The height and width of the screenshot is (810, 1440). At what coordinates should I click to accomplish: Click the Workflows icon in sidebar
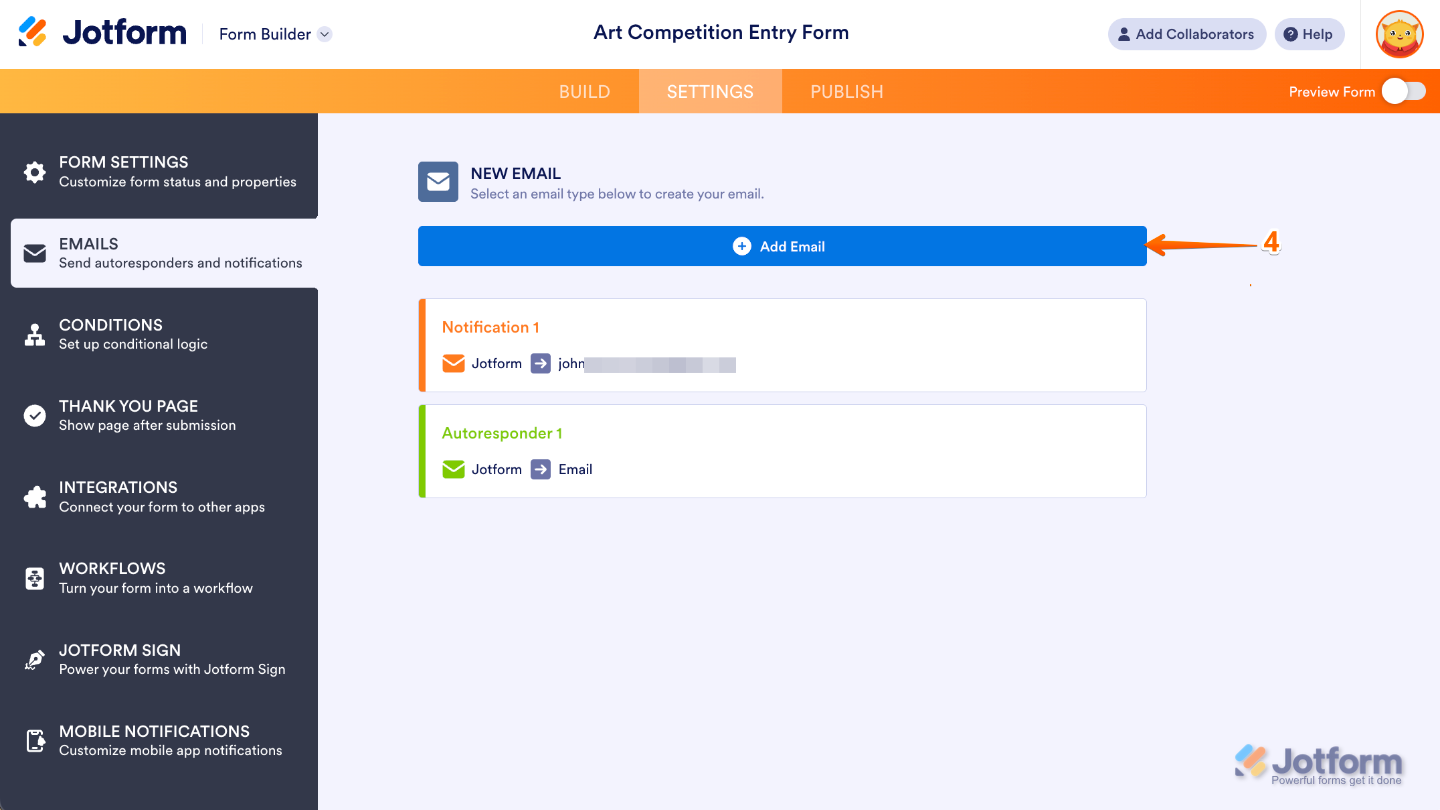35,578
